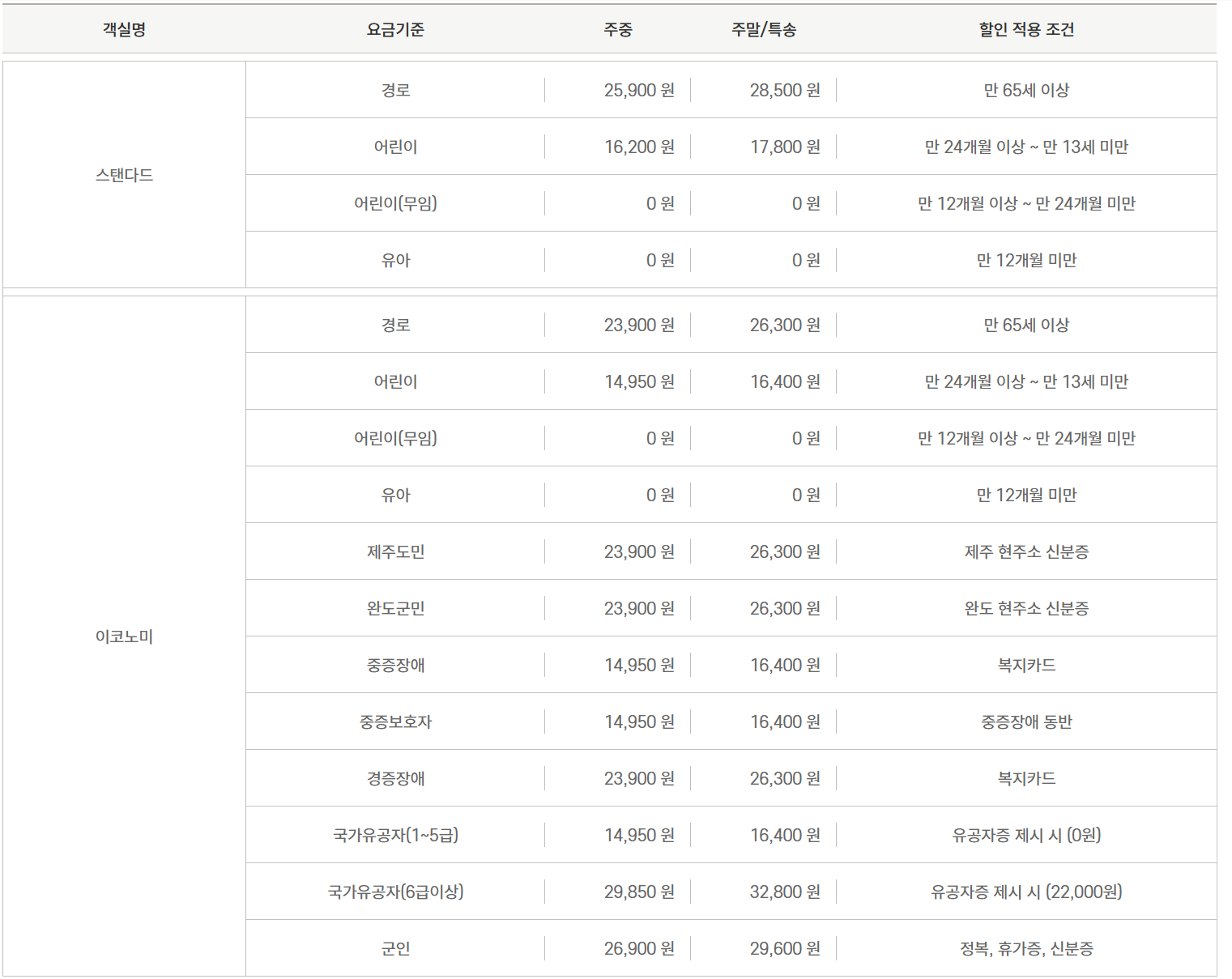Select the 주말/특송 column header

pyautogui.click(x=760, y=29)
